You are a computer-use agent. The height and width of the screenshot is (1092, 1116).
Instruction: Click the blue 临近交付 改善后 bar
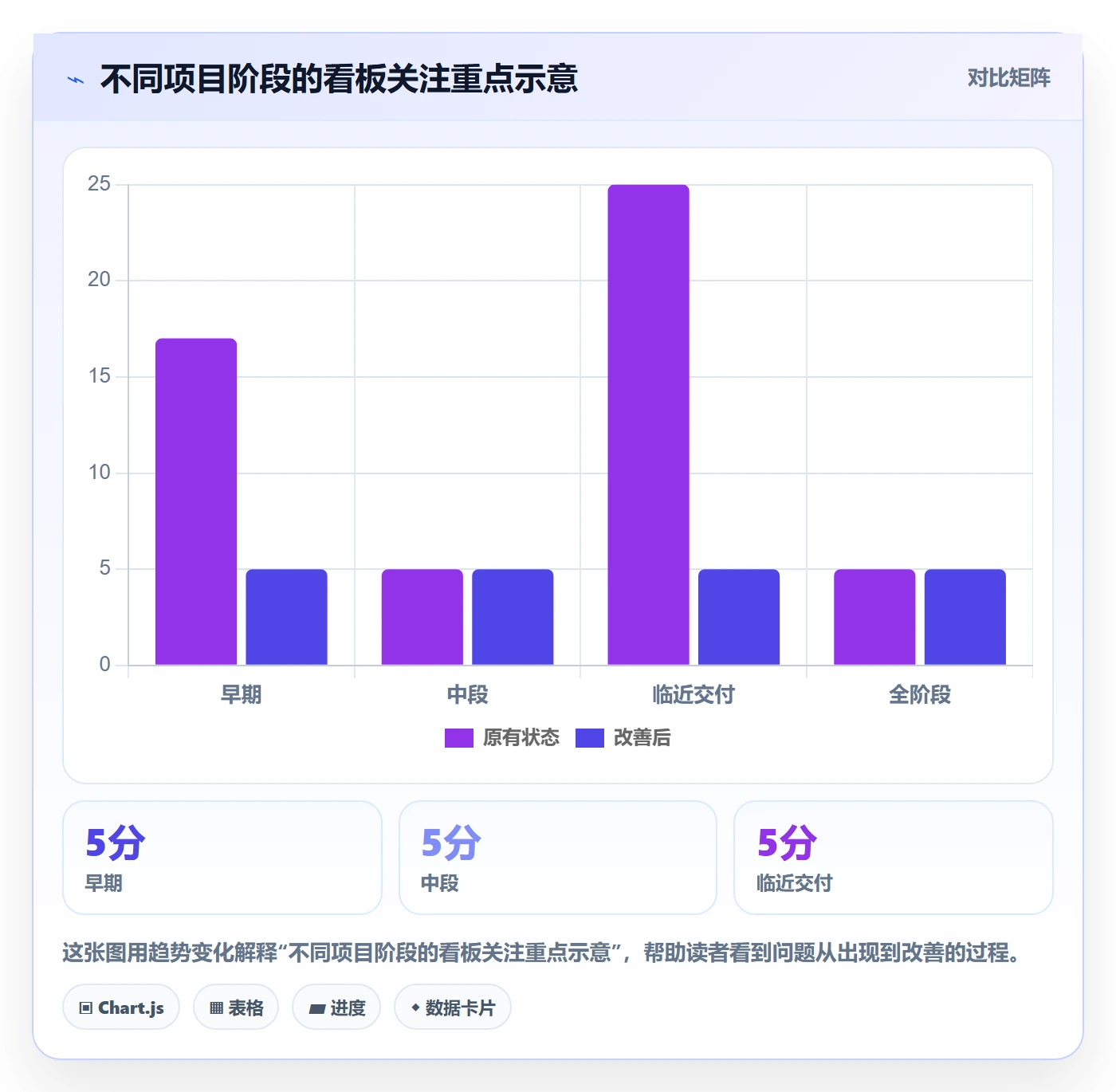point(739,617)
